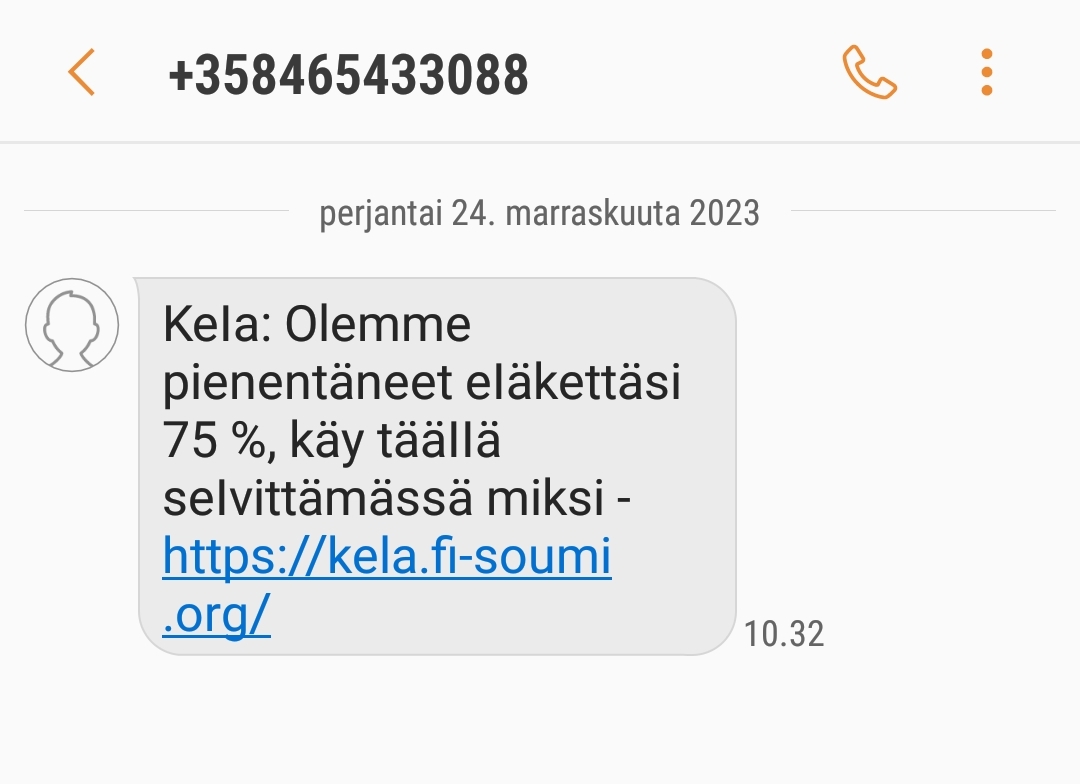Click the word "Kela:" in message

(218, 324)
